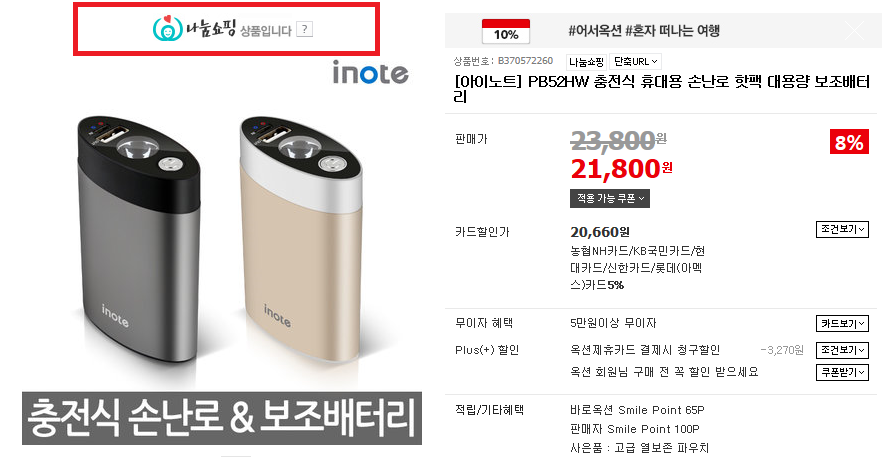Open the 단축URL dropdown

pos(635,61)
